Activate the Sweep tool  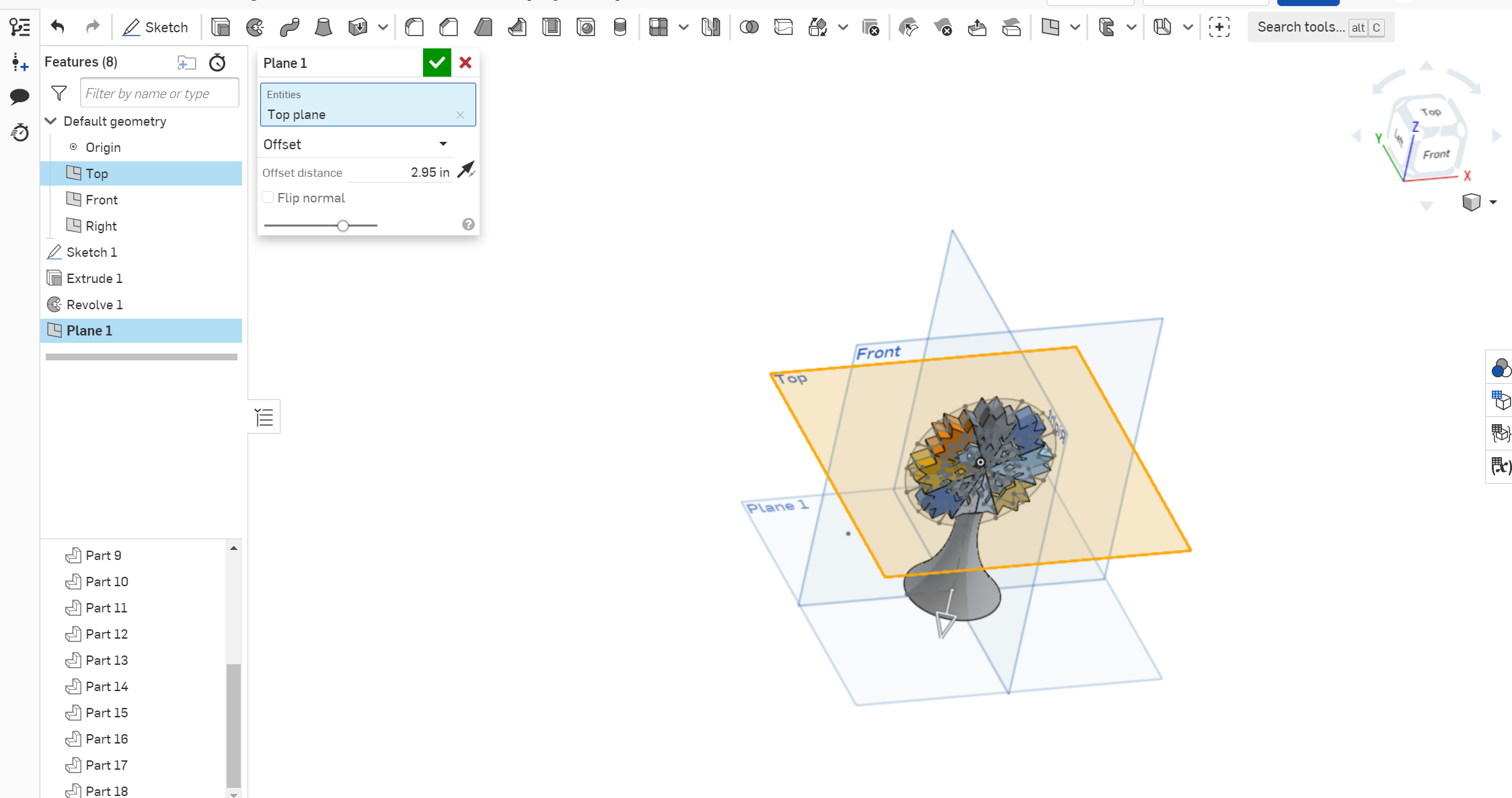(289, 27)
